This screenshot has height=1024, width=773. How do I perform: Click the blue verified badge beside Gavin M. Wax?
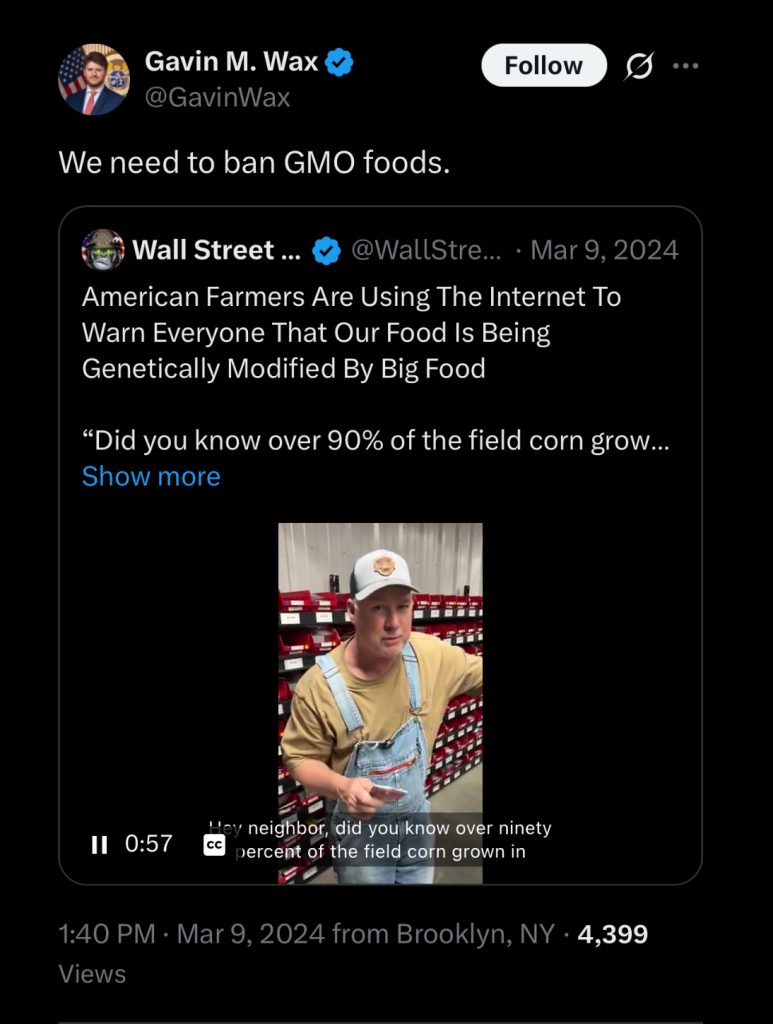[340, 63]
